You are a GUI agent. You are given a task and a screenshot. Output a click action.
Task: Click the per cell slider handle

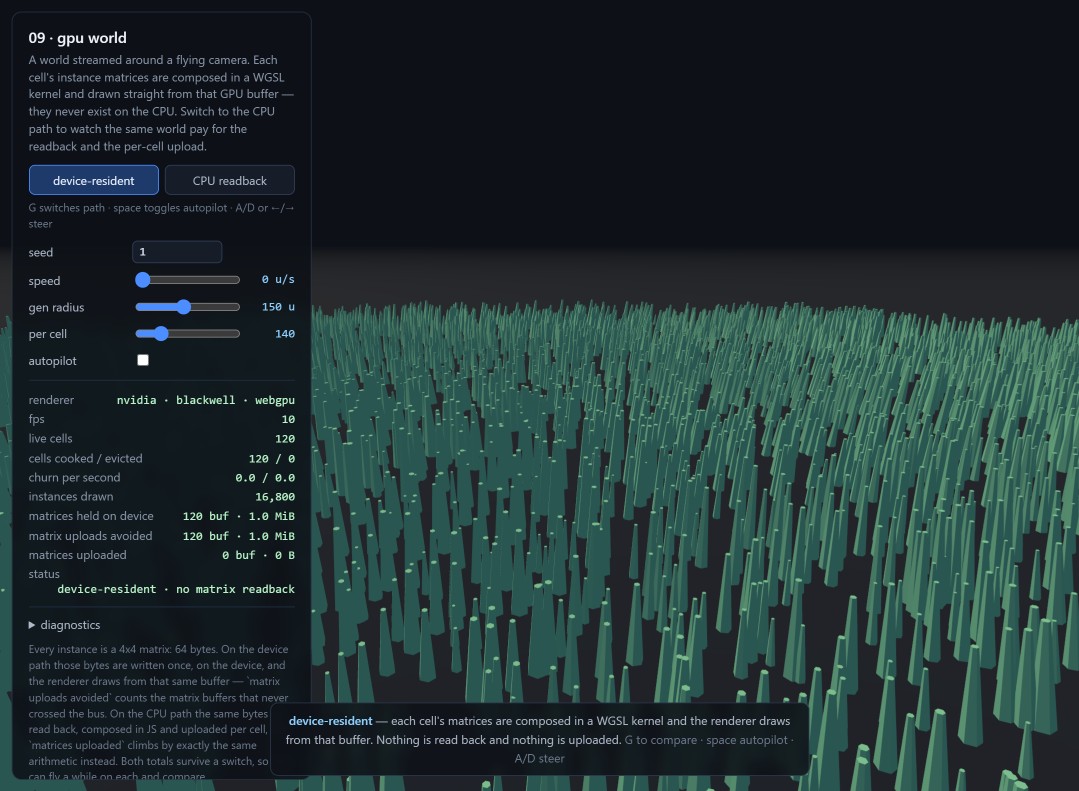160,334
